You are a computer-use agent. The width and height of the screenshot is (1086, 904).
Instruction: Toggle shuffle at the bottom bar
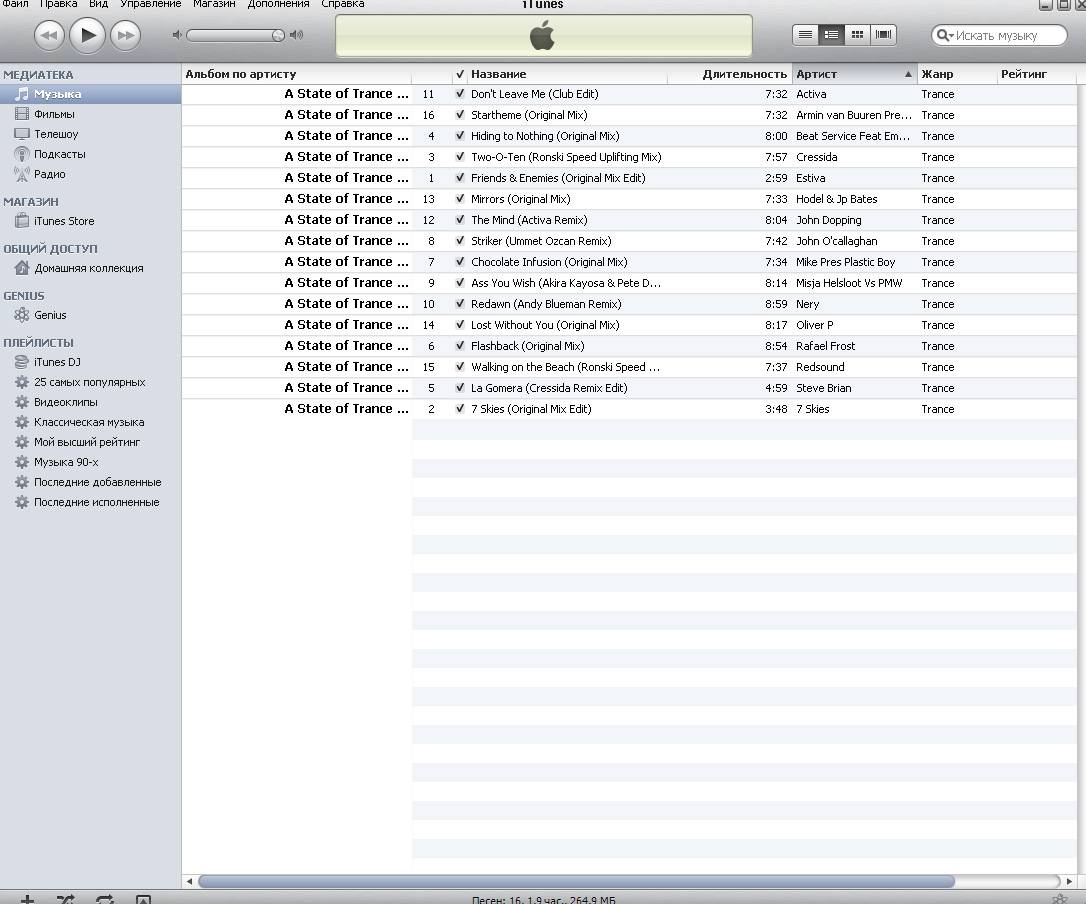coord(66,899)
